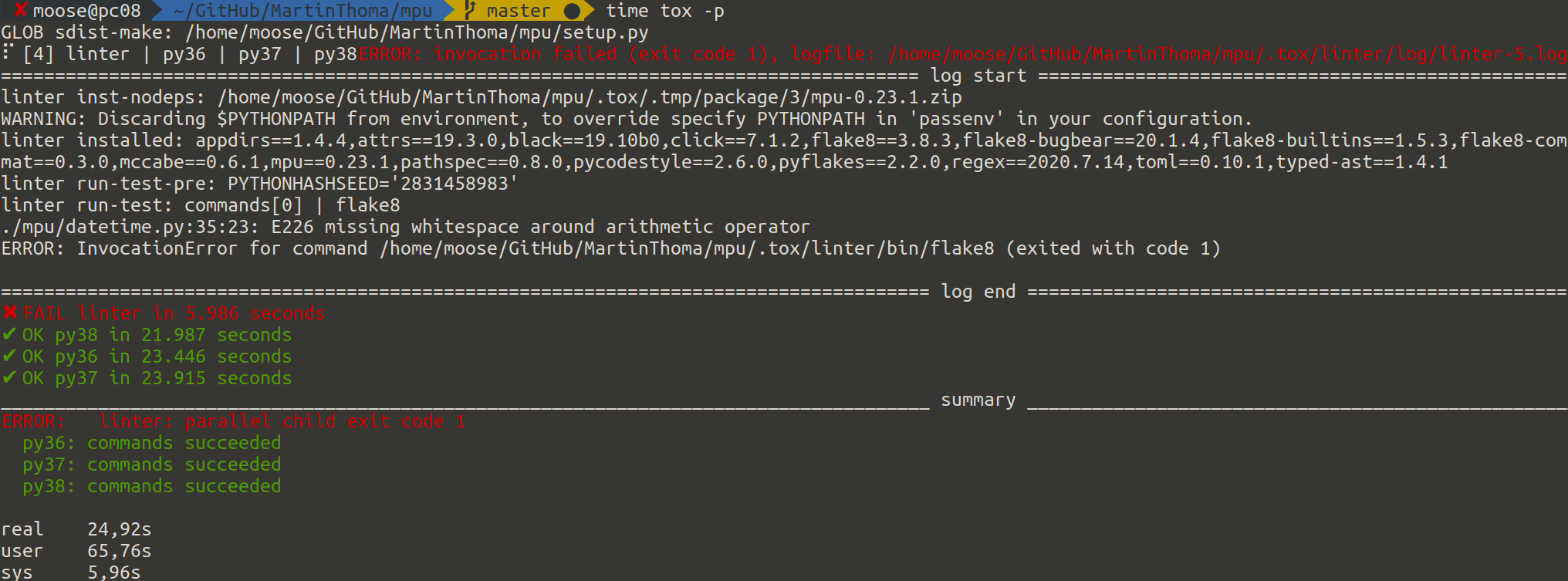Click the /home/moose/GitHub/MartinThoma/mpu/setup.py path
This screenshot has height=581, width=1568.
click(x=417, y=32)
